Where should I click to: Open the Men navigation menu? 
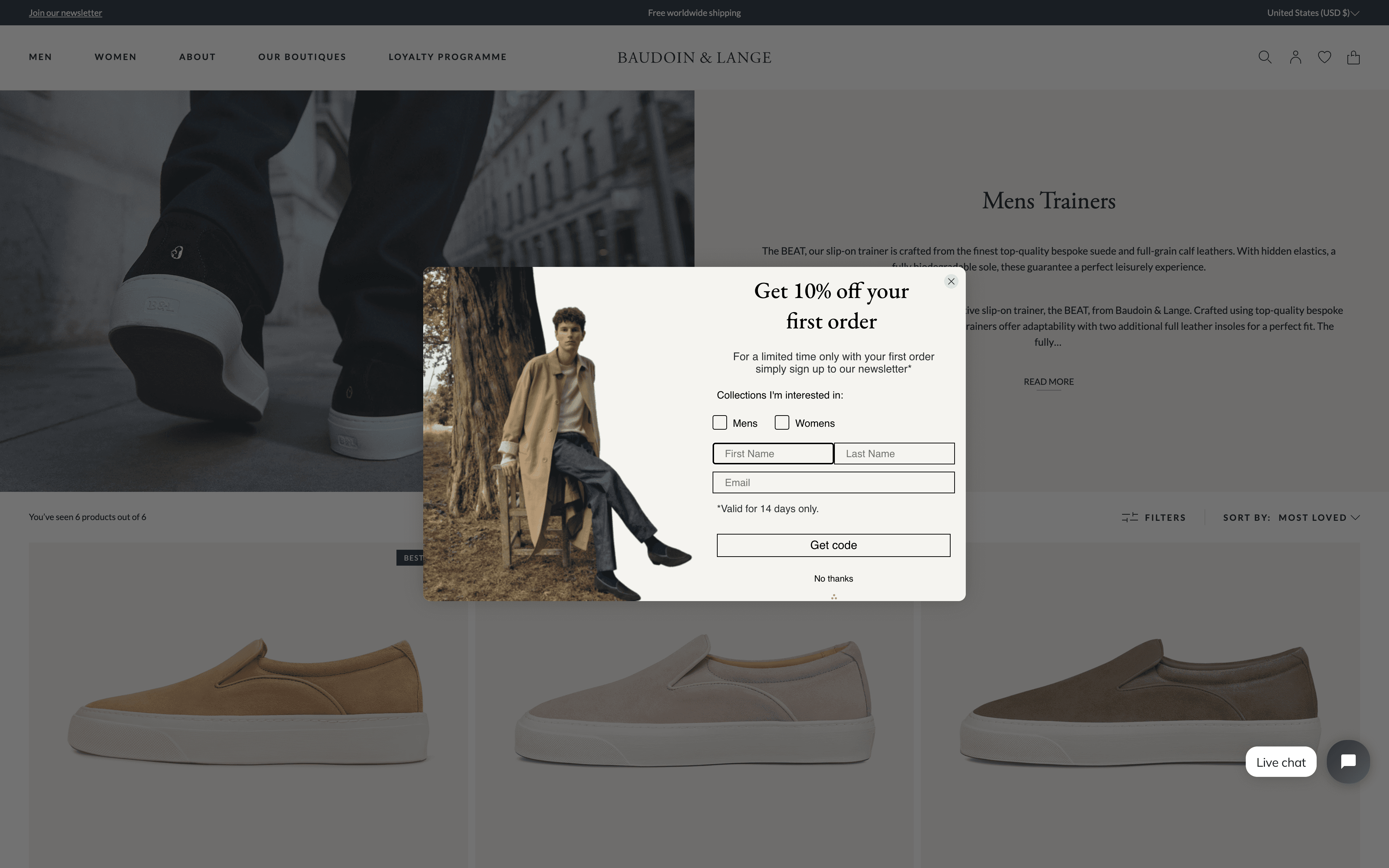click(40, 57)
